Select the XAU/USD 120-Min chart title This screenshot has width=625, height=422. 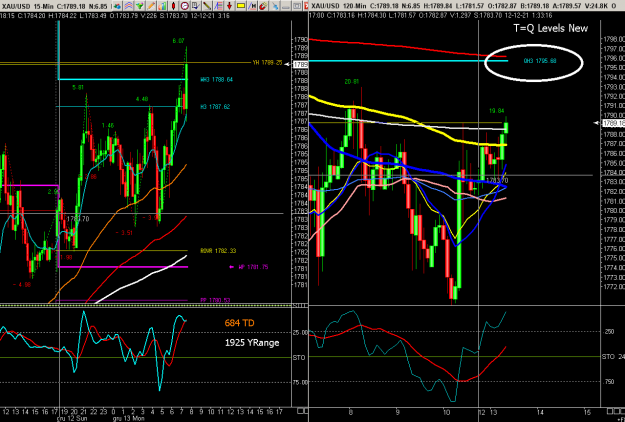pos(338,6)
